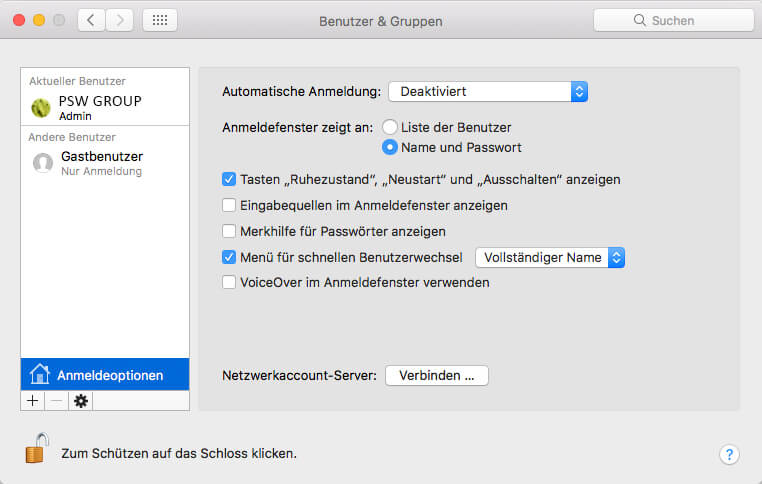Select Gastbenutzer in the user list
The image size is (762, 484).
coord(101,163)
